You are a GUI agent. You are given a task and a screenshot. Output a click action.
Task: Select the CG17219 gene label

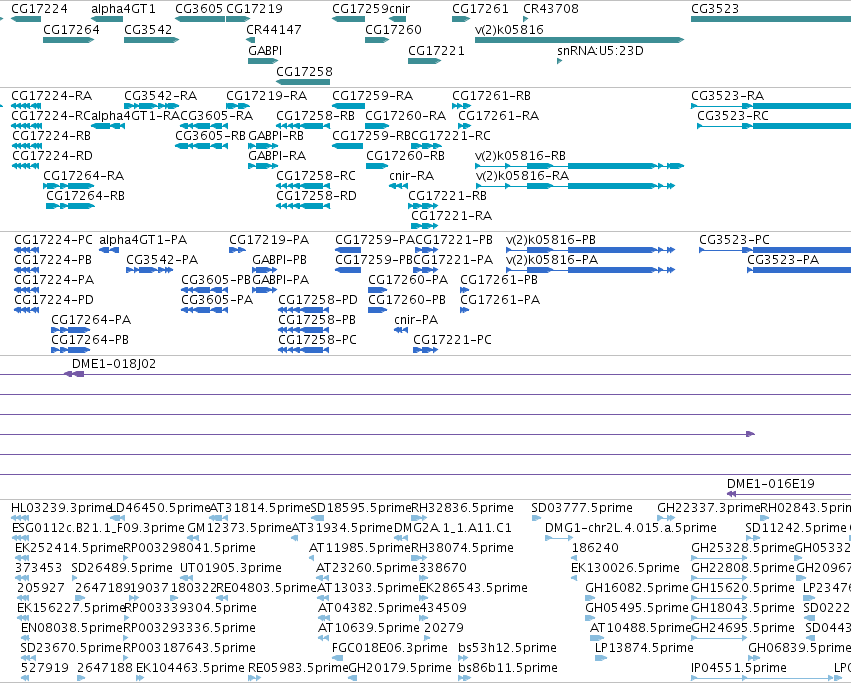click(254, 9)
